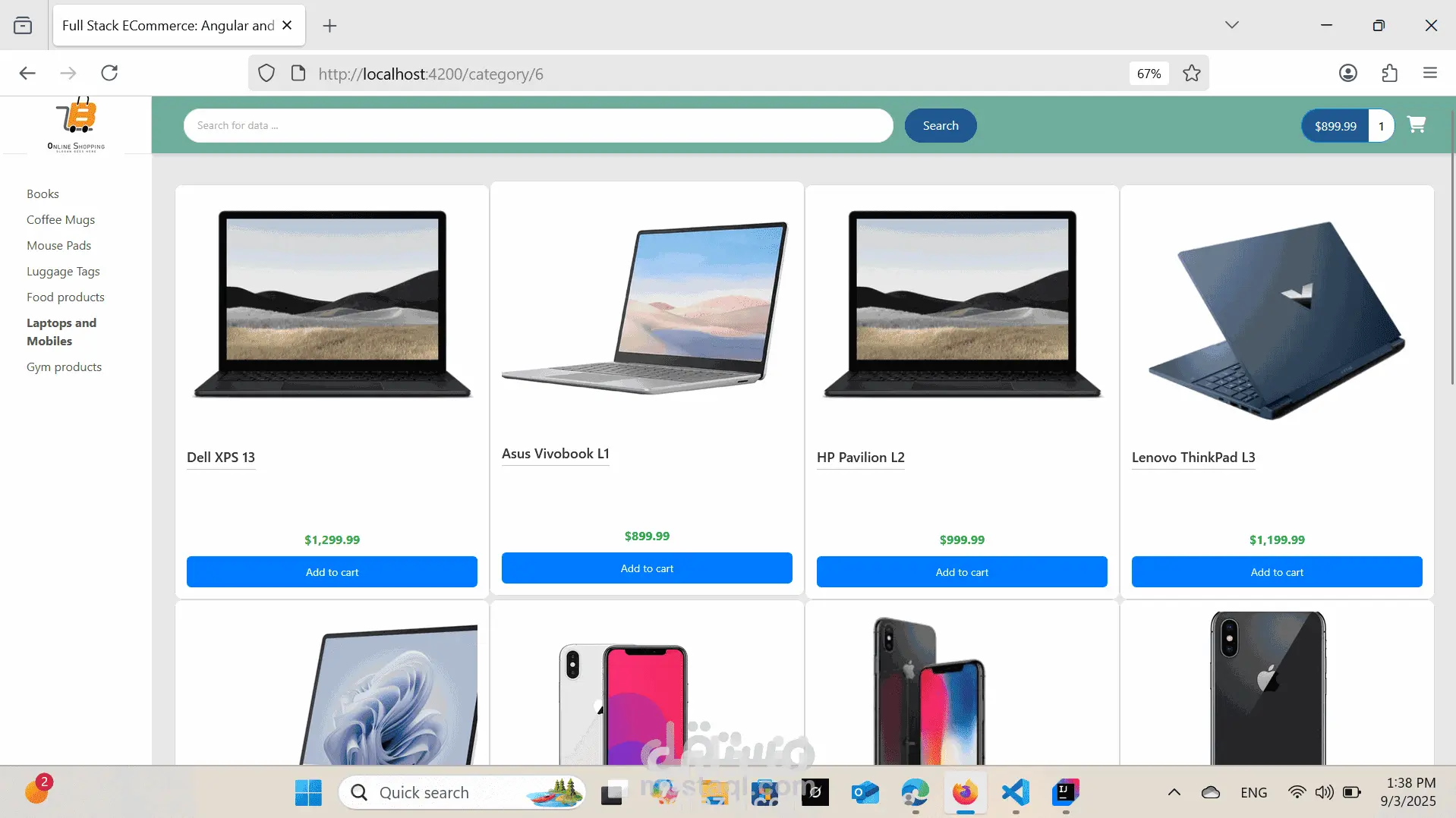Screen dimensions: 1456x818
Task: Click the Lenovo ThinkPad L3 laptop image
Action: click(1277, 319)
